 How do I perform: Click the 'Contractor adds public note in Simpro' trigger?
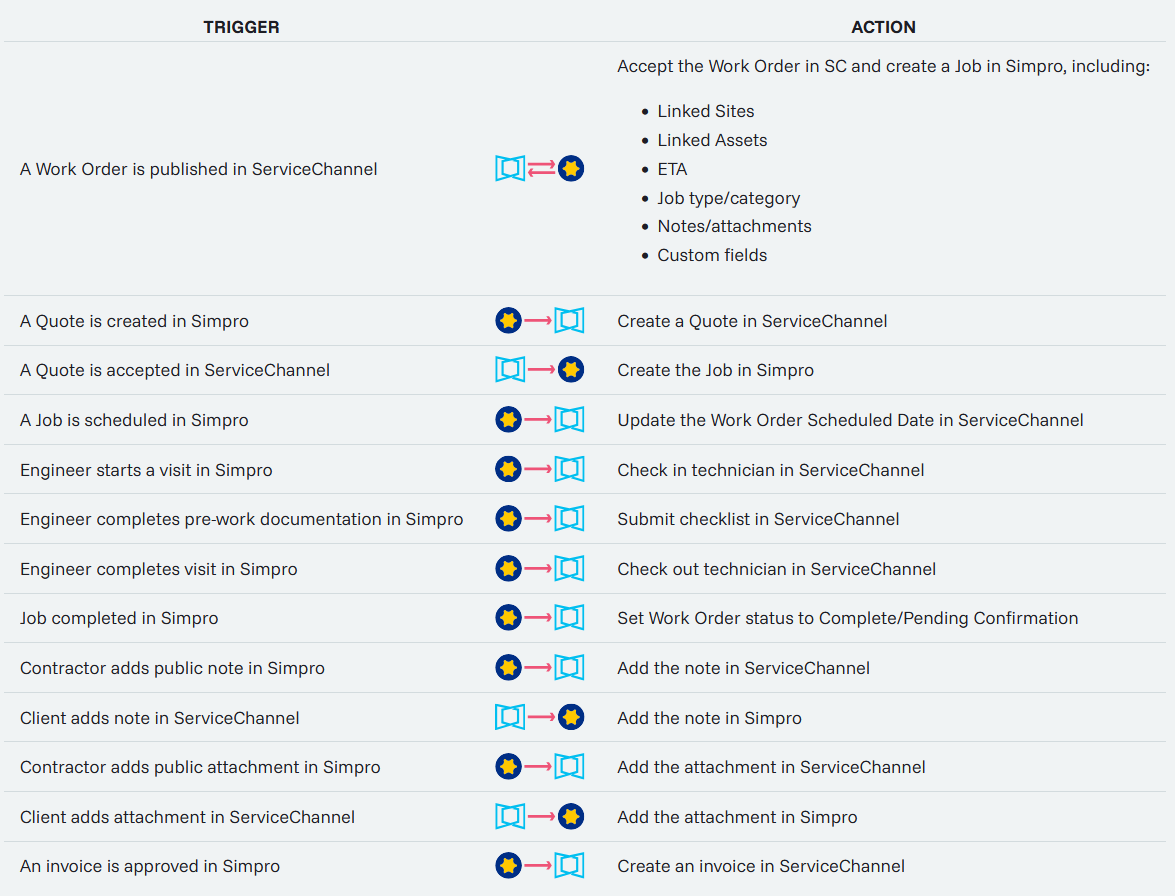coord(172,668)
